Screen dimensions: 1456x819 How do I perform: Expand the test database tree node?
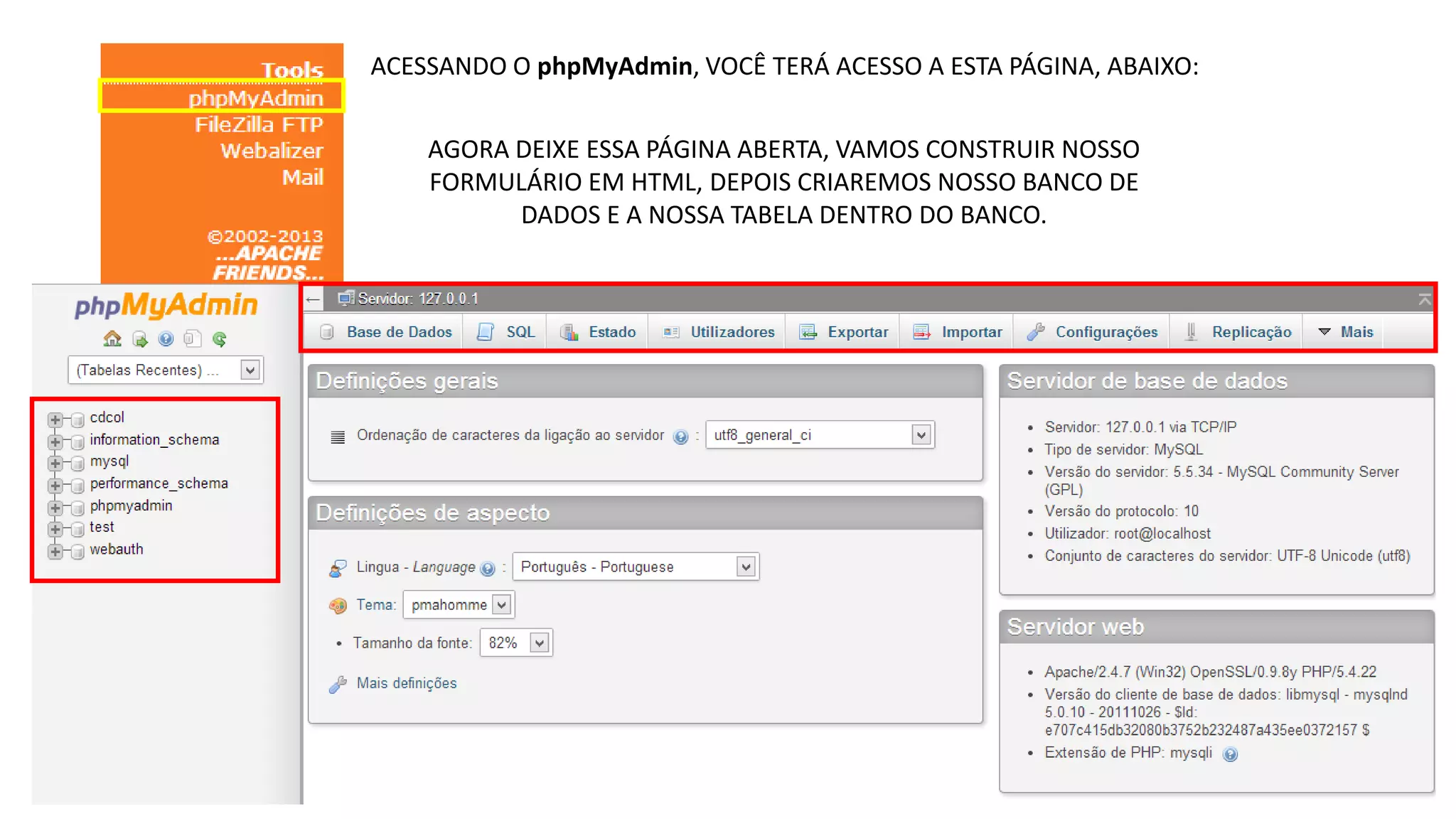(x=55, y=530)
